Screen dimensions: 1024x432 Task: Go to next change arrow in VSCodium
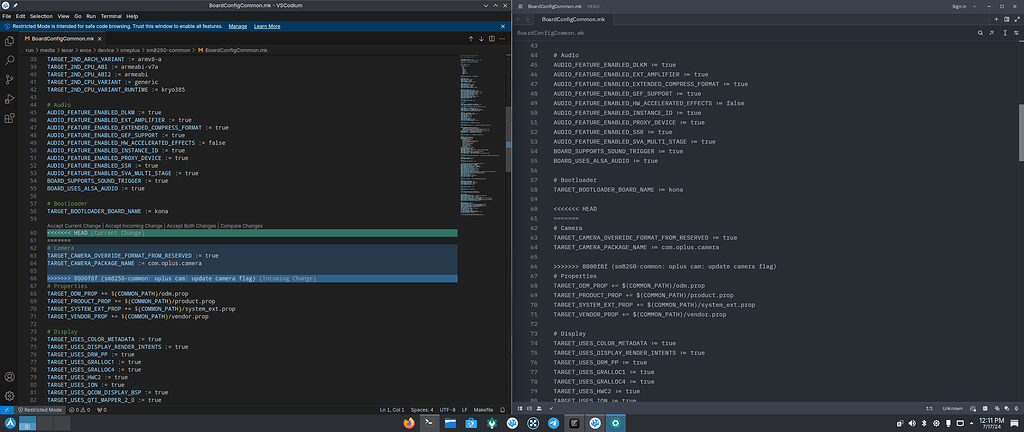click(481, 39)
